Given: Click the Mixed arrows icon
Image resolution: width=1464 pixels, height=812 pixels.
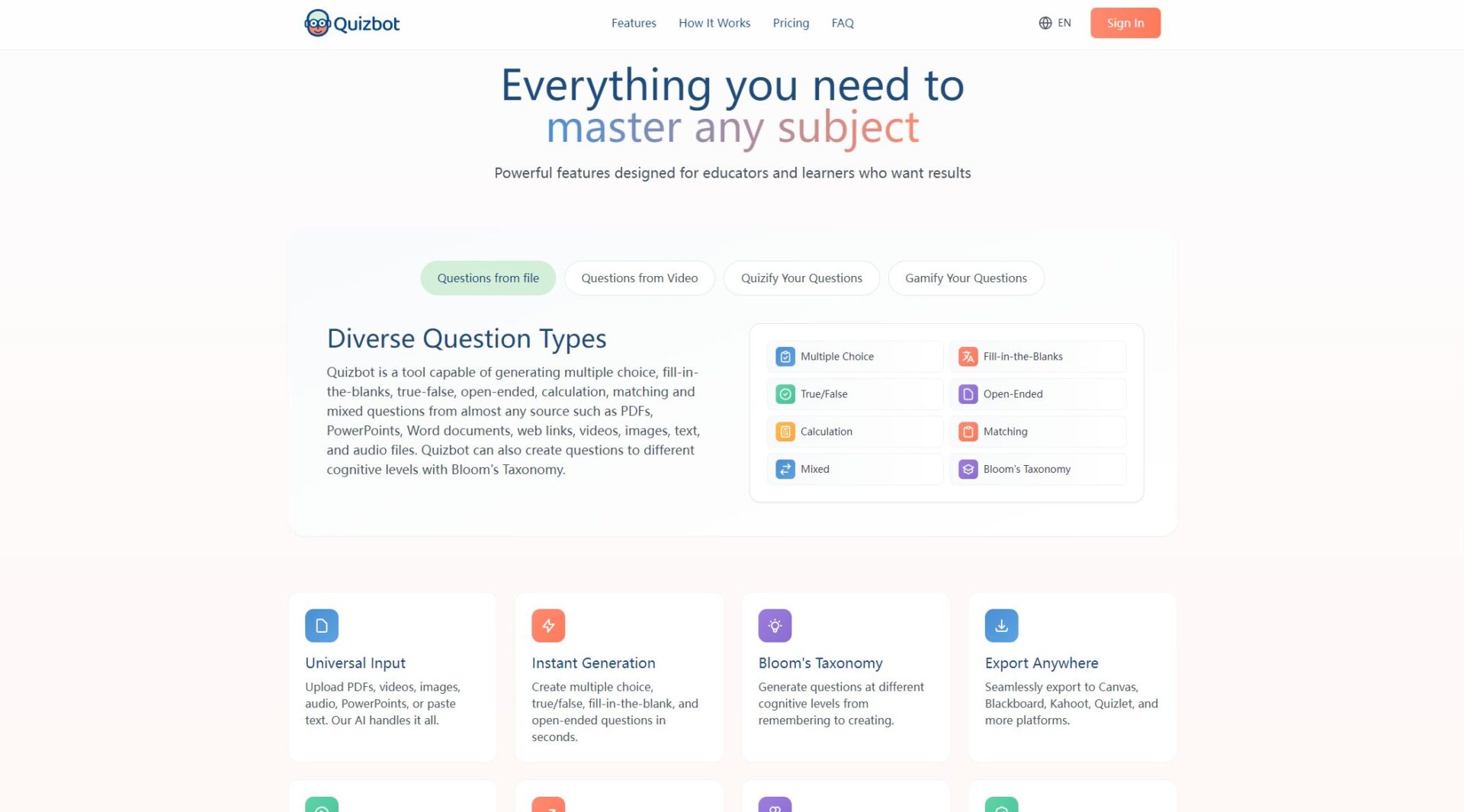Looking at the screenshot, I should click(x=785, y=469).
